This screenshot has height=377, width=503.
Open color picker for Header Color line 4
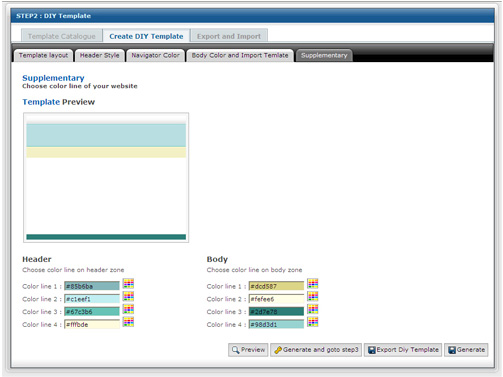[128, 322]
